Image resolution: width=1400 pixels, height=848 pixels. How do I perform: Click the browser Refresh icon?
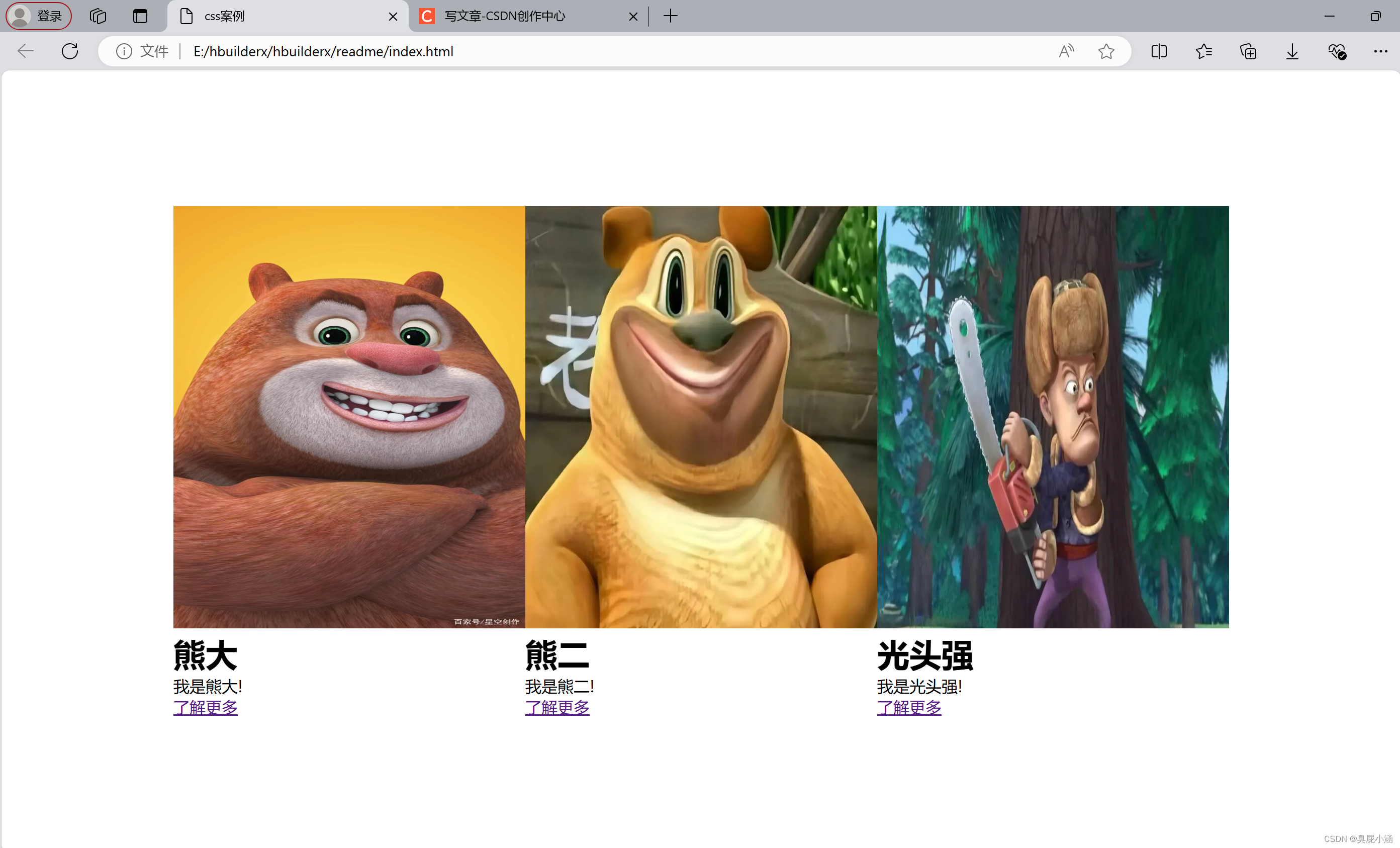[70, 52]
